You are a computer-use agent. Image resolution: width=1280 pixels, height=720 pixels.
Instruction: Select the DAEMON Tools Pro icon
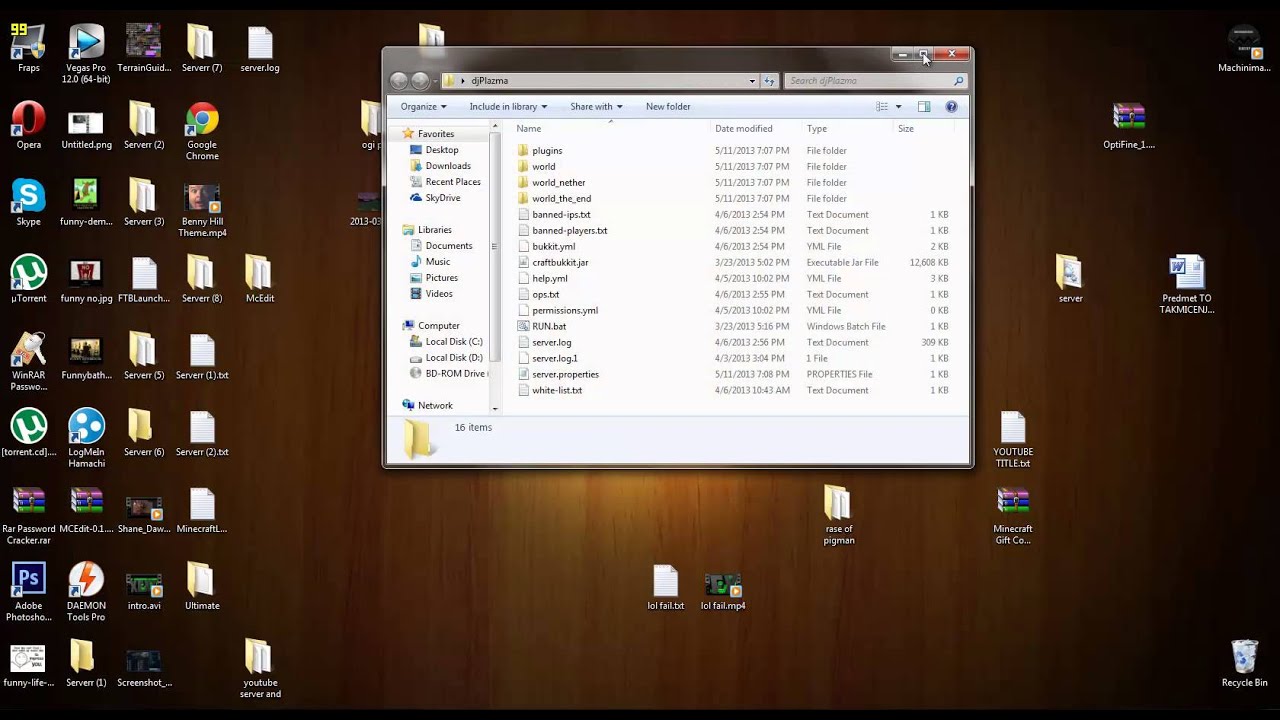[86, 592]
